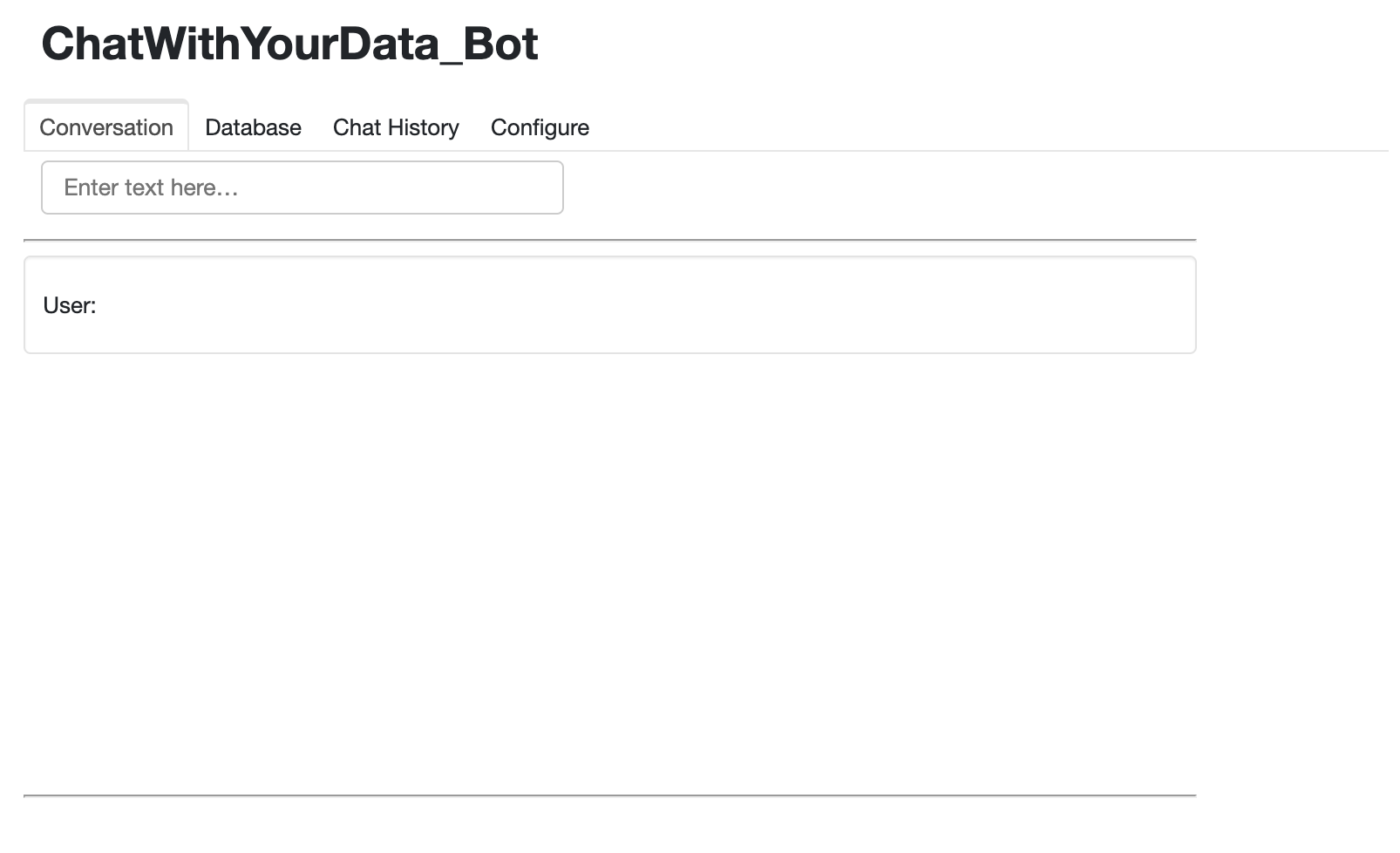Return to the Conversation tab
Viewport: 1400px width, 853px height.
tap(106, 127)
